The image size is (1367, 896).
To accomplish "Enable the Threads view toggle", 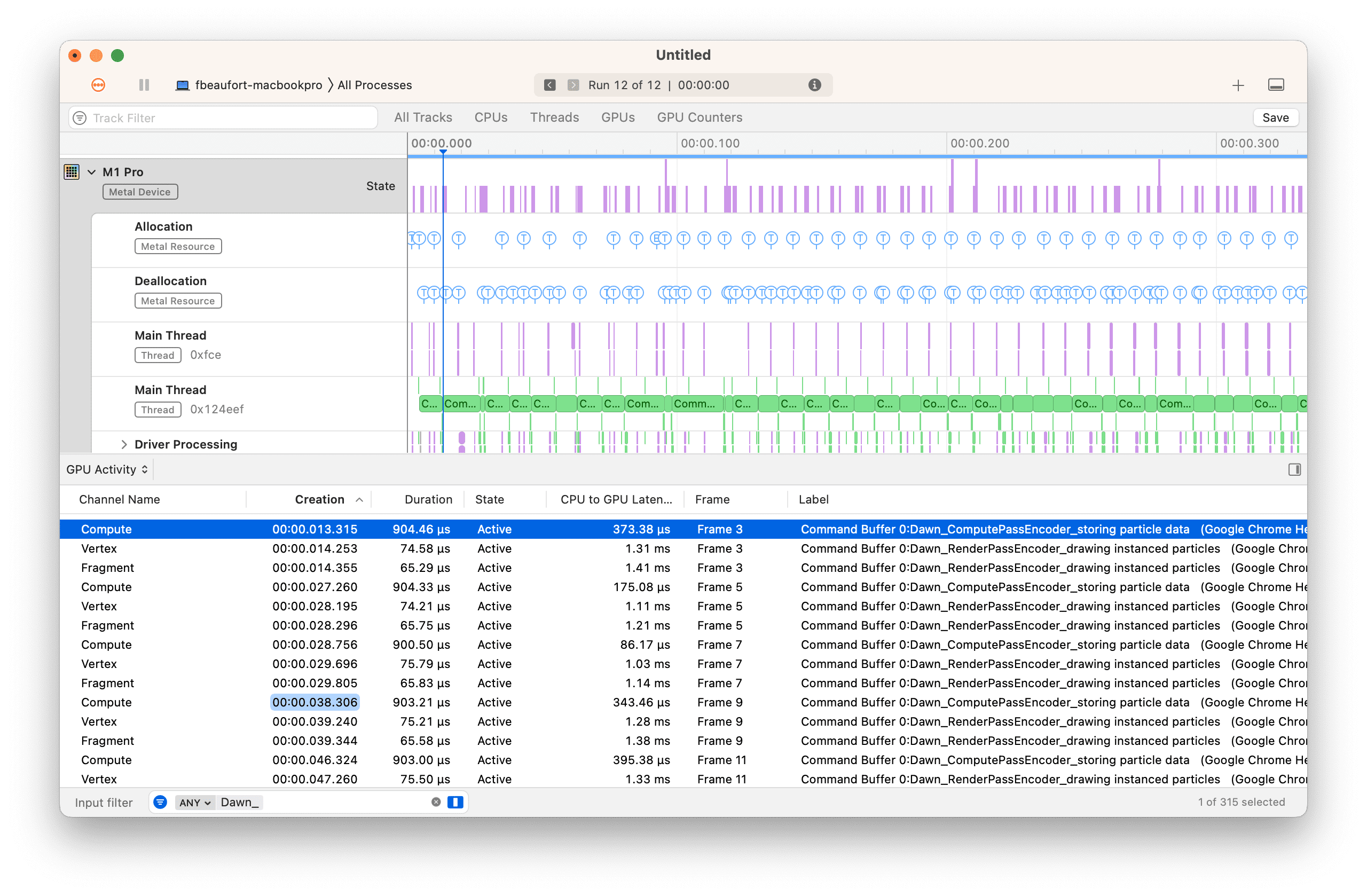I will 554,117.
